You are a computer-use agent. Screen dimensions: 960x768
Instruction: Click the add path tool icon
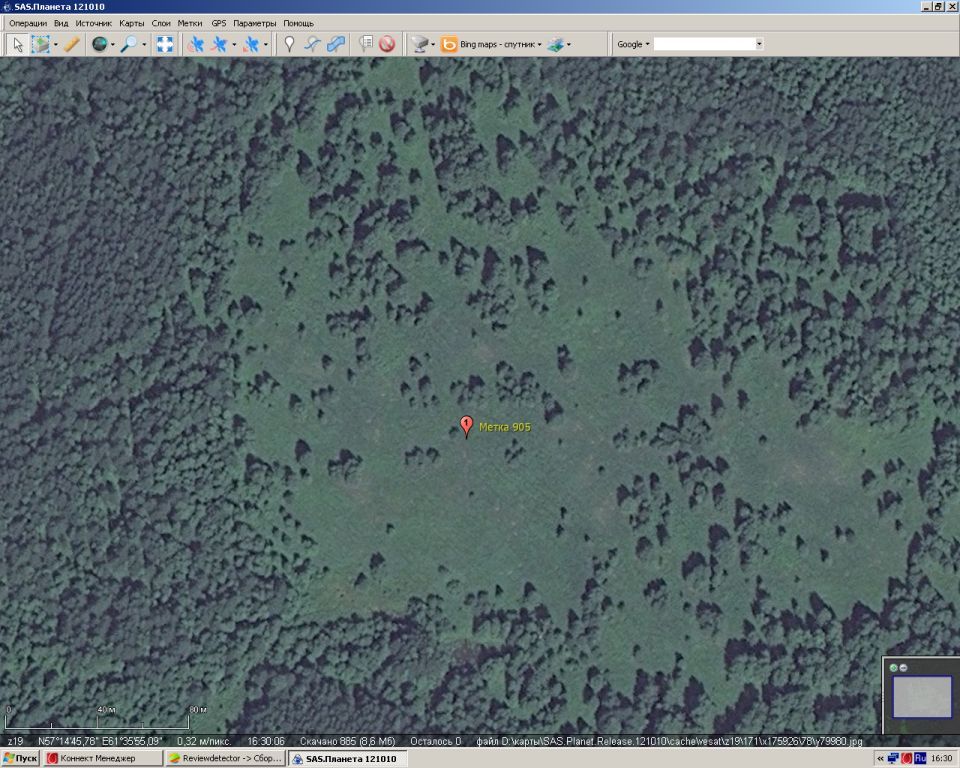pos(312,44)
